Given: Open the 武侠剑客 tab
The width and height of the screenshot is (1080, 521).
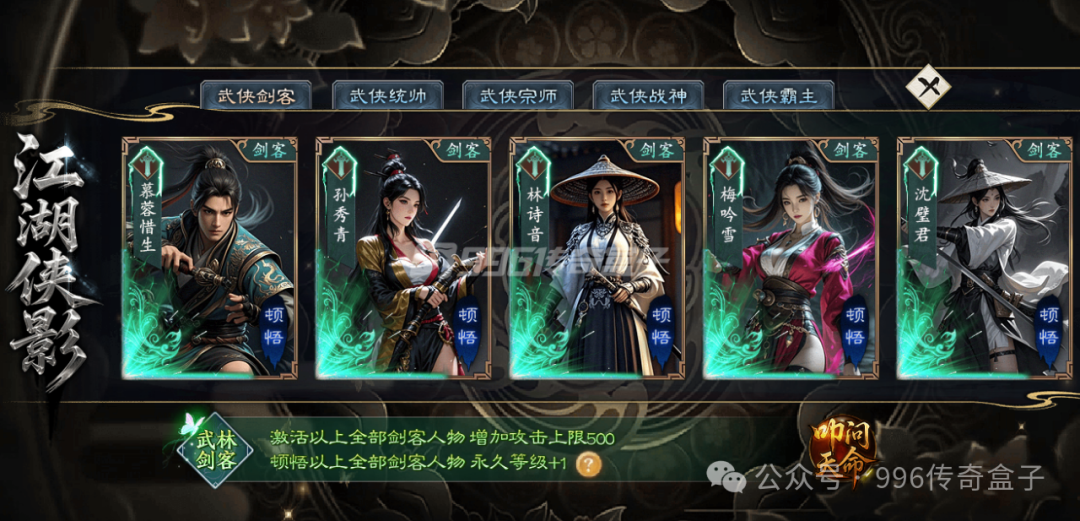Looking at the screenshot, I should (x=256, y=96).
